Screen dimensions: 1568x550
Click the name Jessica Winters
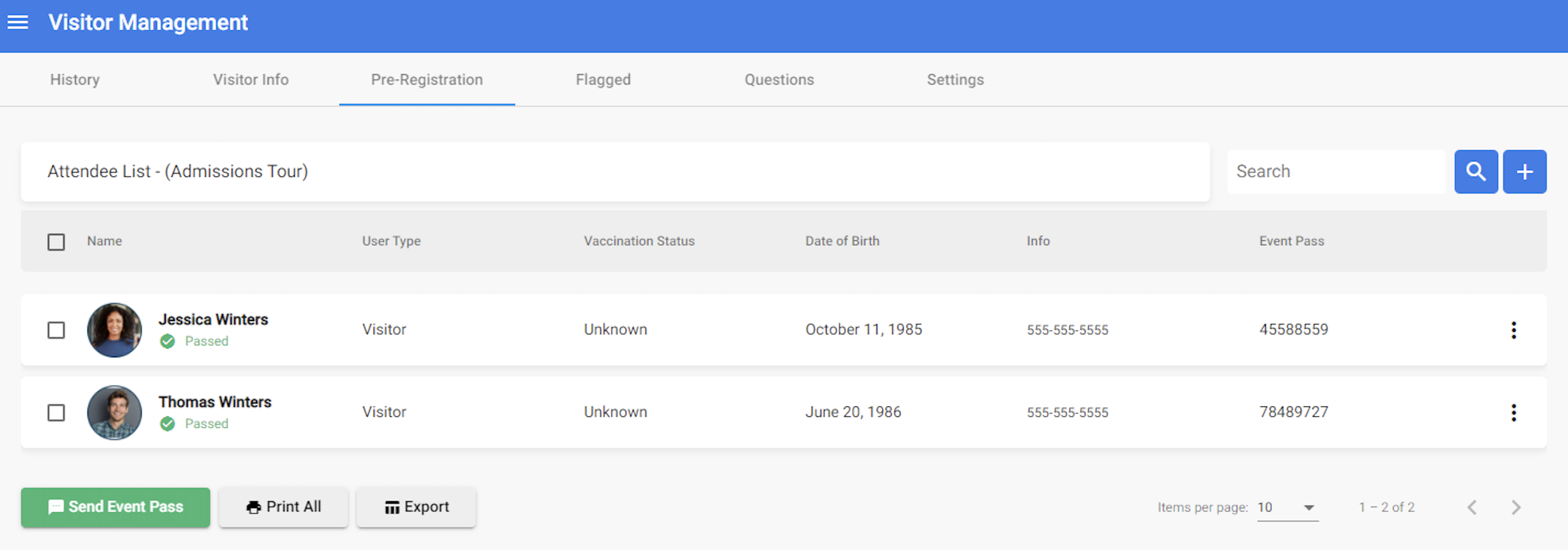click(x=213, y=320)
